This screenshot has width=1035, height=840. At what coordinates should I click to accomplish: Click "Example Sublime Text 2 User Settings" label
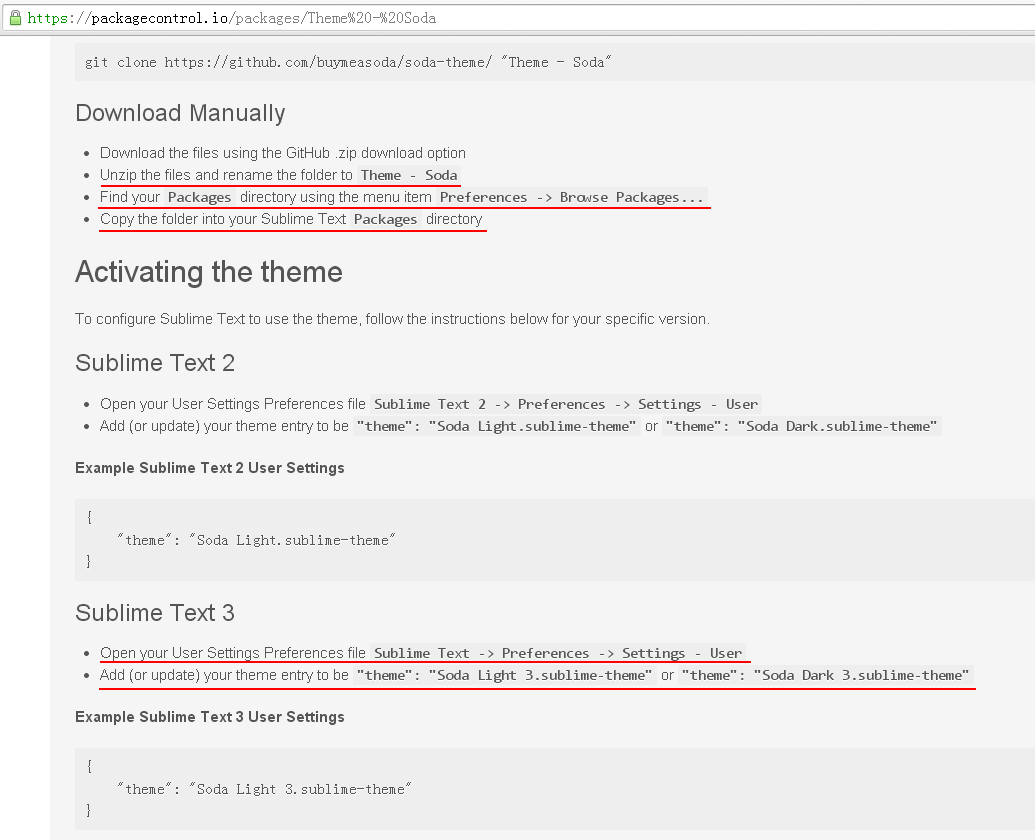pyautogui.click(x=210, y=468)
